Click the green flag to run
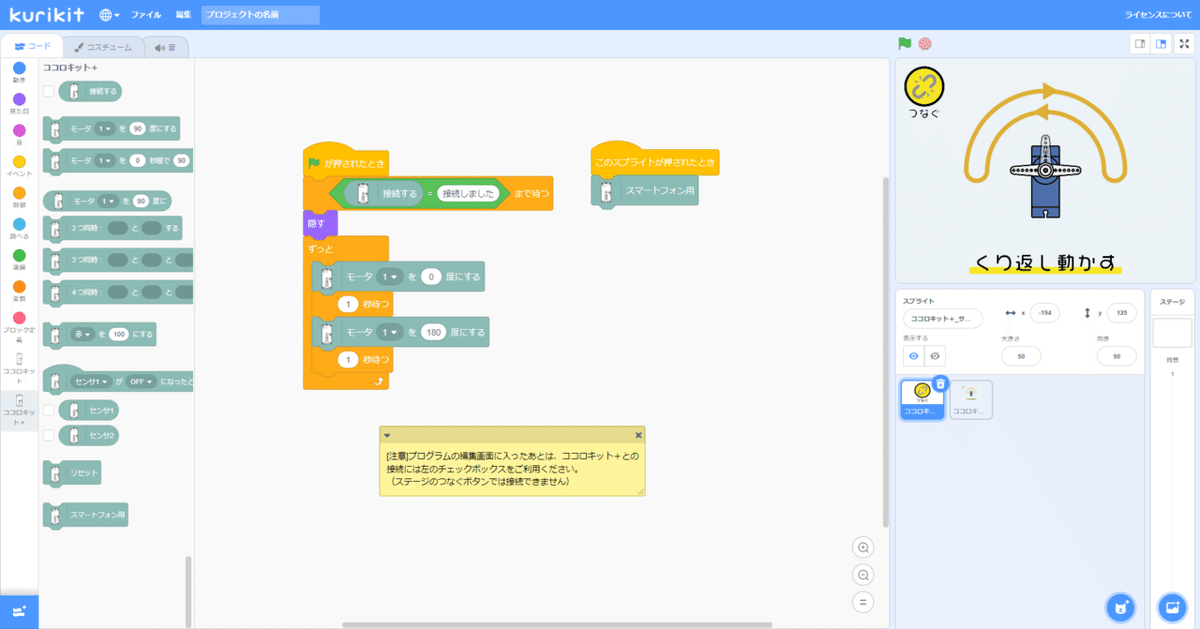 (x=905, y=44)
